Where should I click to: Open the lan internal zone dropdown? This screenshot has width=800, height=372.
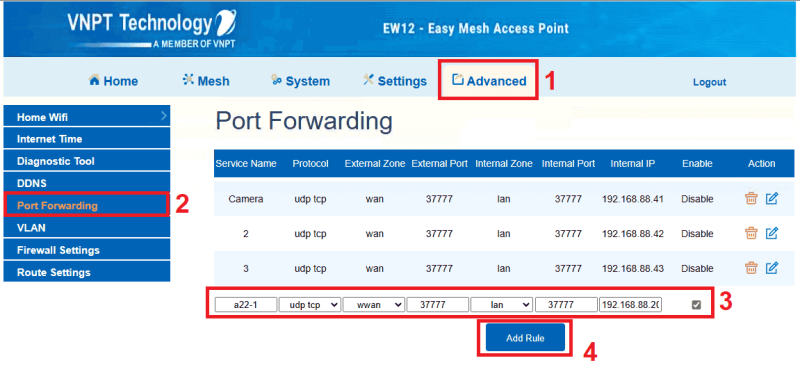pos(502,305)
